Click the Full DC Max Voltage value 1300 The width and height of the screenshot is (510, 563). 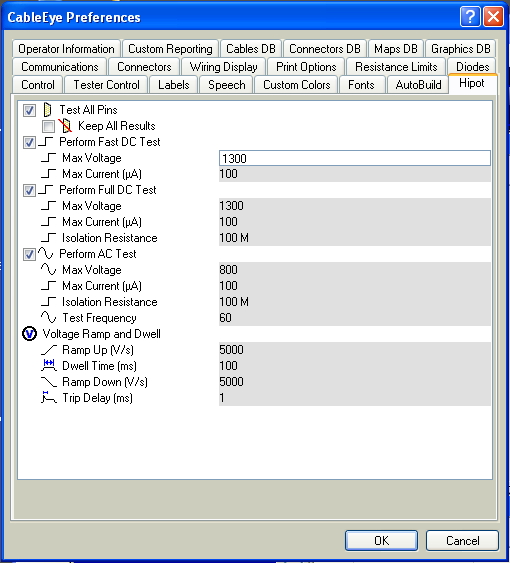coord(355,206)
